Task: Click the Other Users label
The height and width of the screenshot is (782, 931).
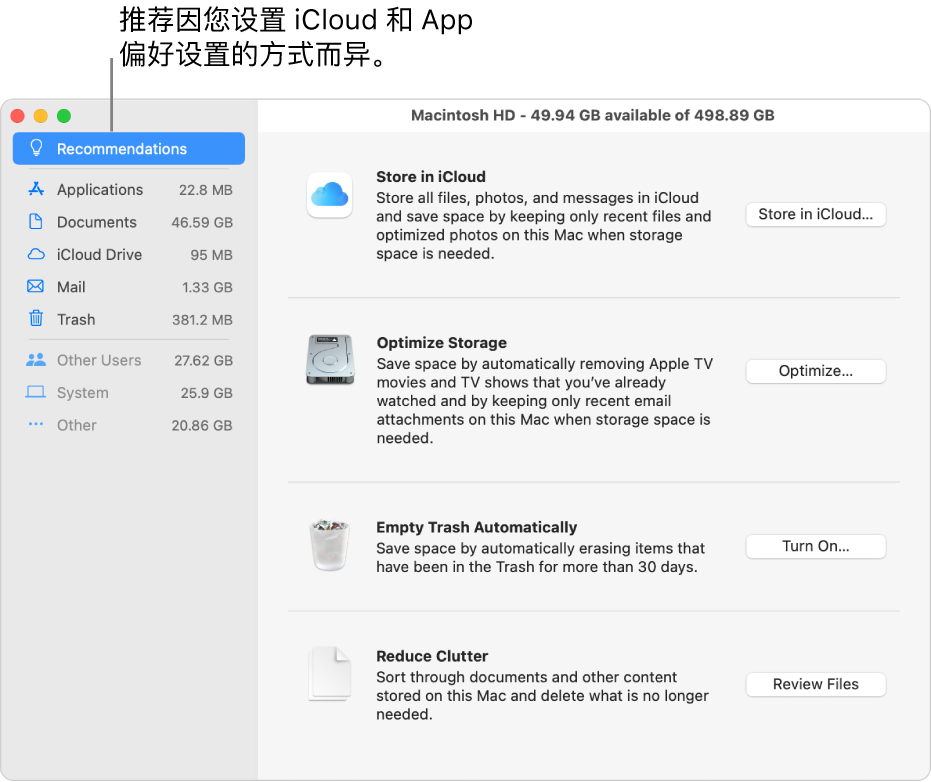Action: coord(99,360)
